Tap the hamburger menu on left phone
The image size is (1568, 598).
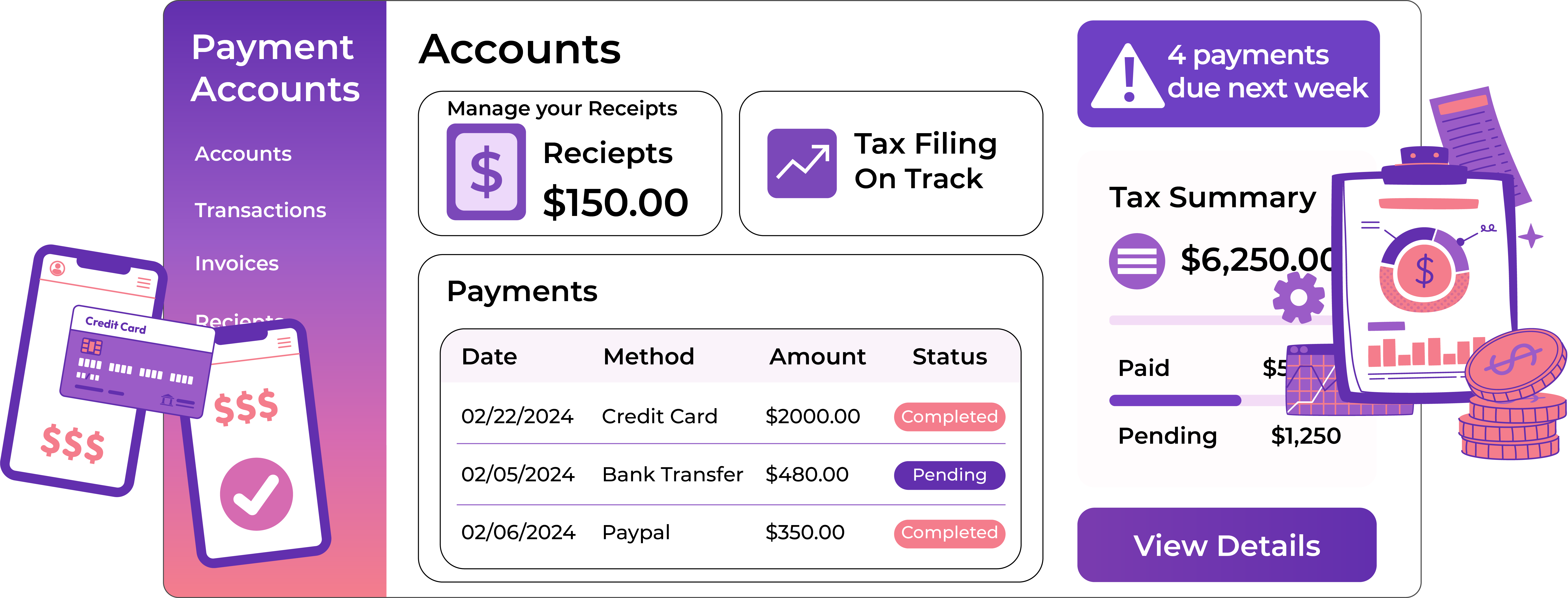tap(144, 282)
